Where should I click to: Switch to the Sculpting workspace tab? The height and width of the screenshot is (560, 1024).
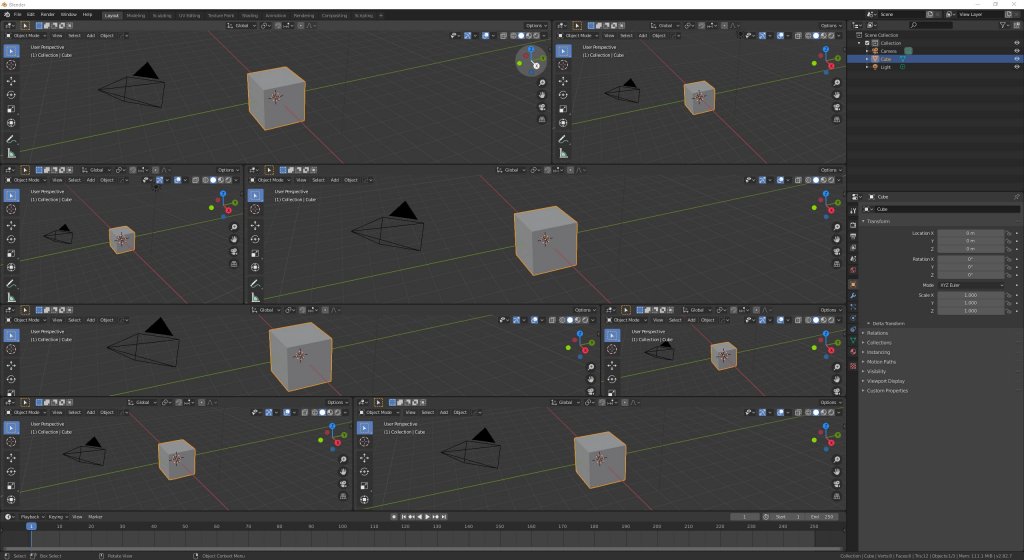coord(161,15)
